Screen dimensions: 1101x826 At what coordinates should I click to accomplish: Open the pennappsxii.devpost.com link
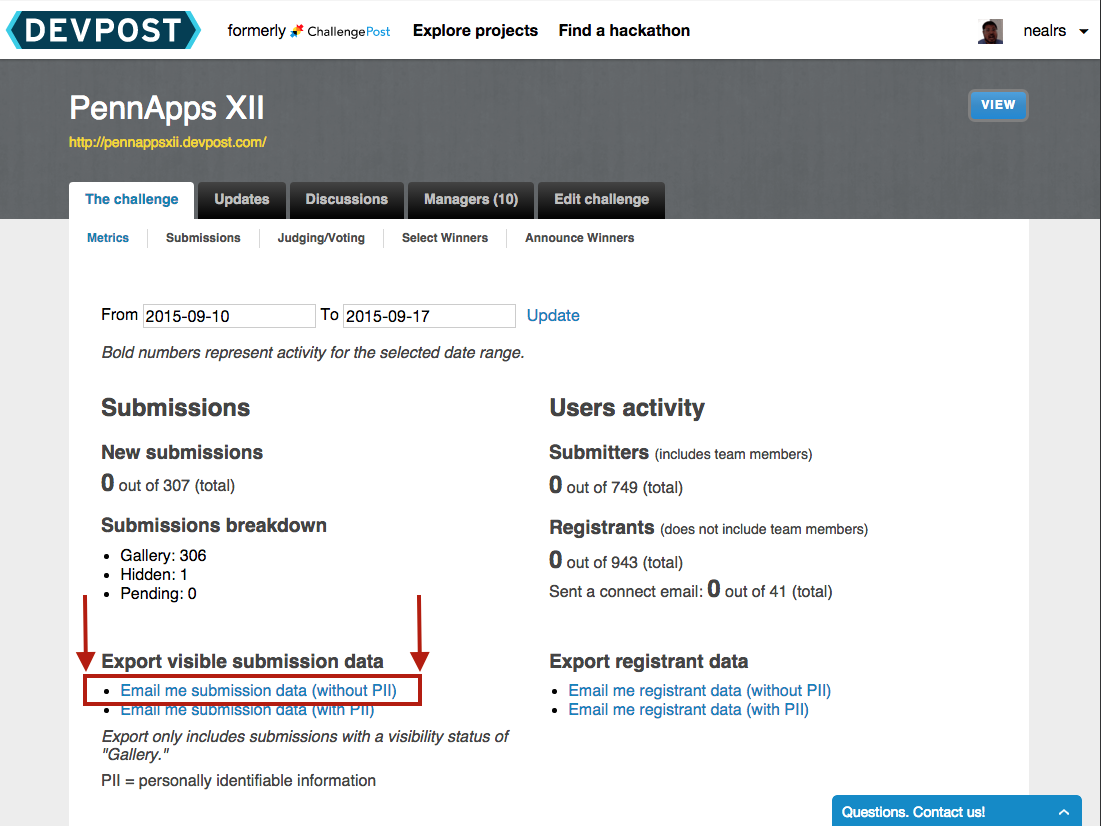click(167, 142)
